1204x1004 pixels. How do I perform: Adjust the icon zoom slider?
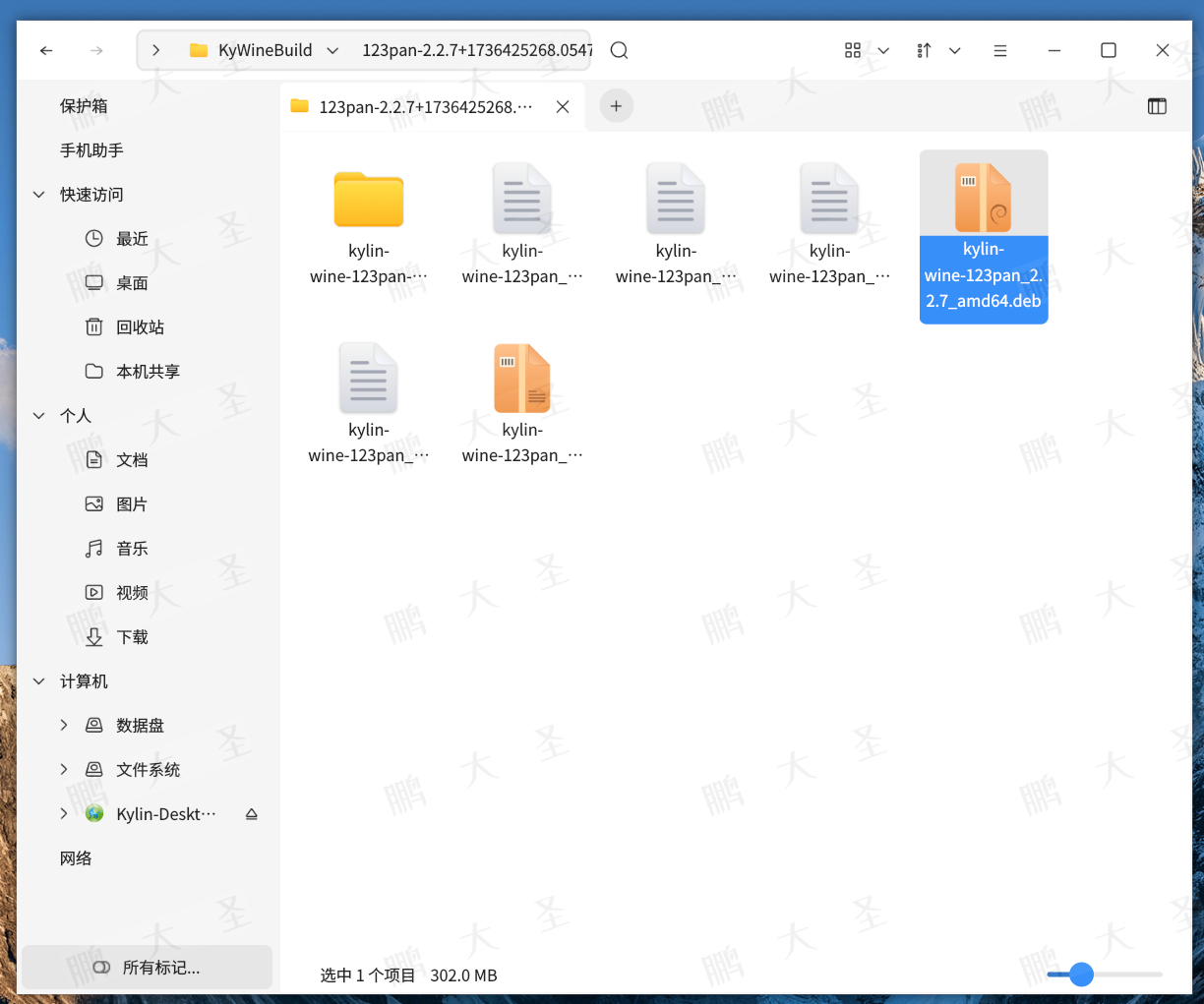pos(1081,974)
